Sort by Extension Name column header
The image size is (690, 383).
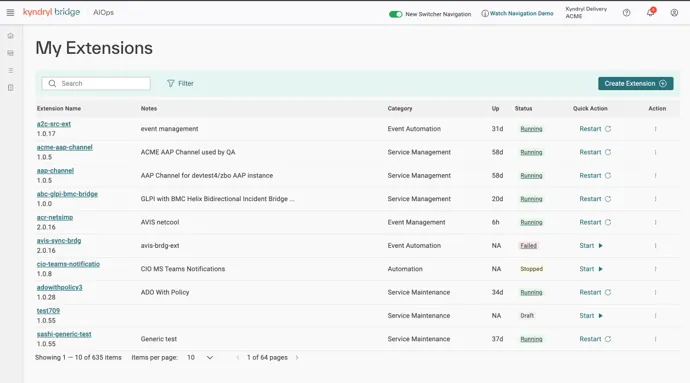(59, 108)
